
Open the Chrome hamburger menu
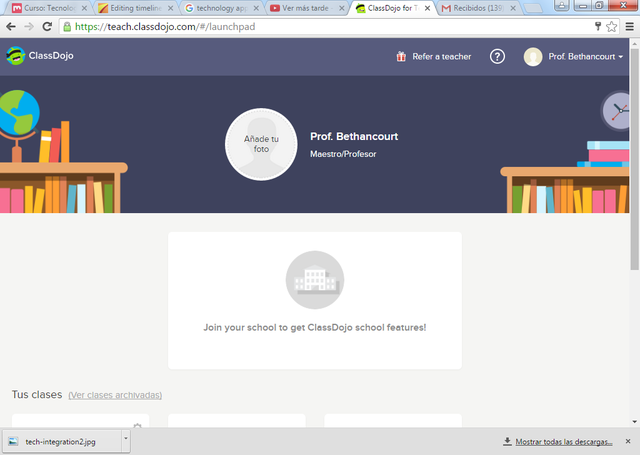click(x=630, y=27)
